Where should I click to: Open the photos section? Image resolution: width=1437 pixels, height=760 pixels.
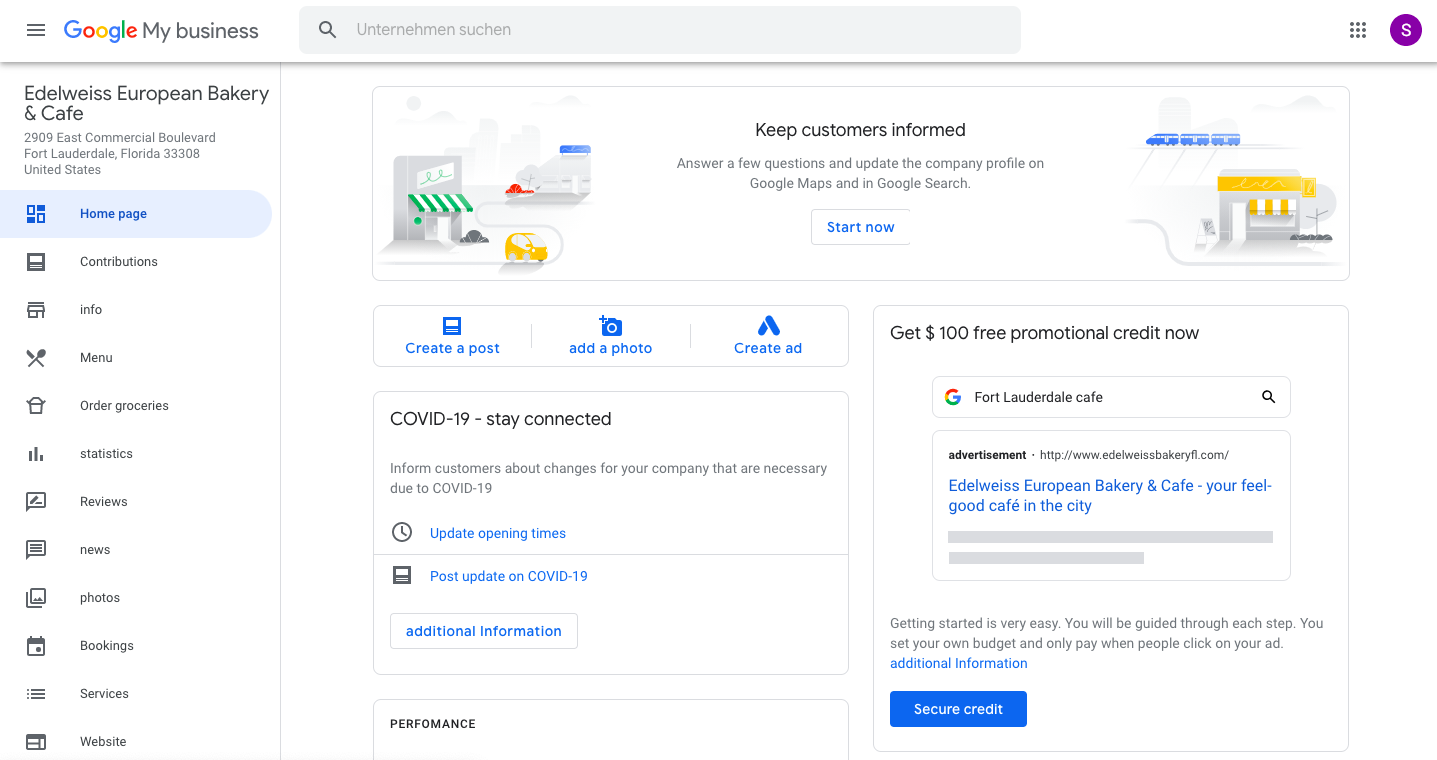pos(100,598)
